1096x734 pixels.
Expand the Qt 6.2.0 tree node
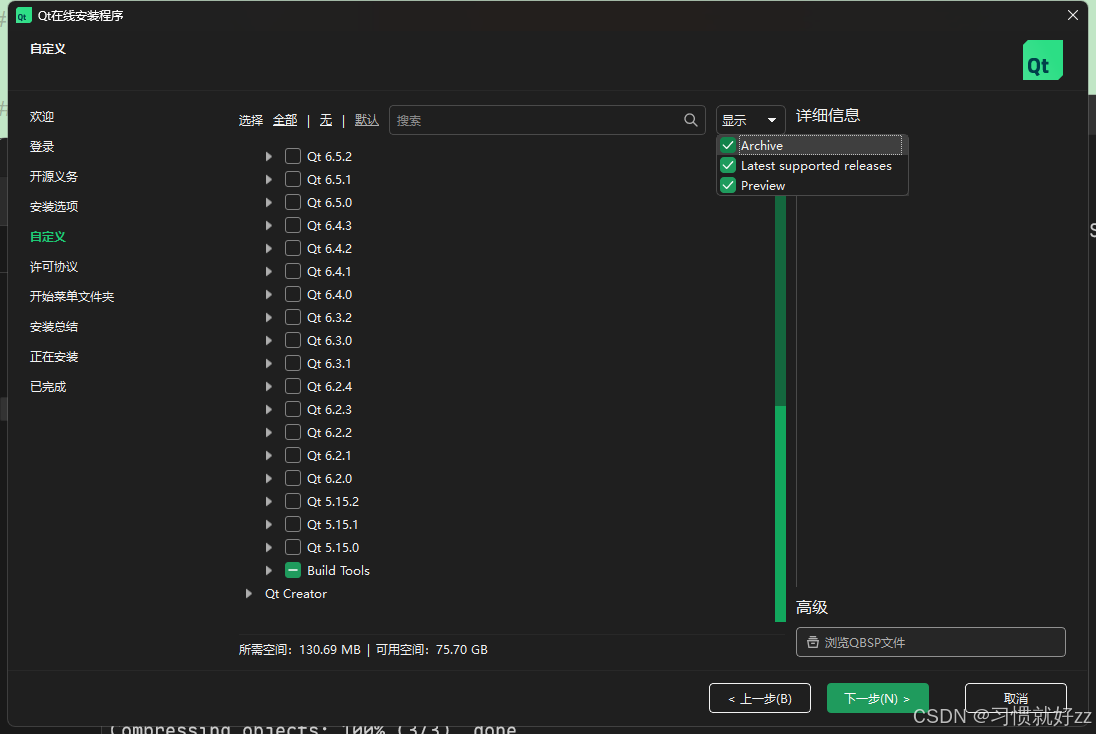[268, 478]
